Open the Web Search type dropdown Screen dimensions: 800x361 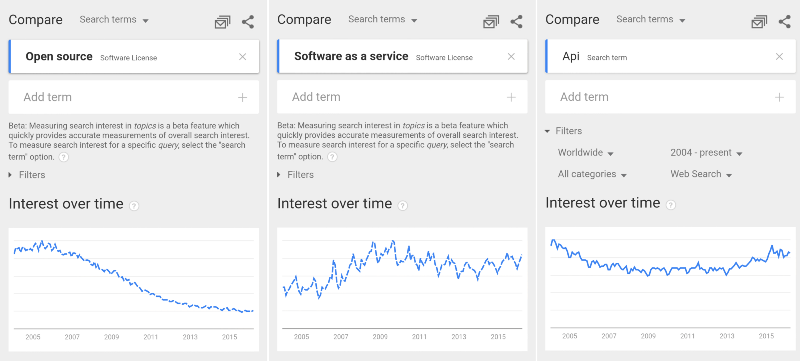pos(701,174)
